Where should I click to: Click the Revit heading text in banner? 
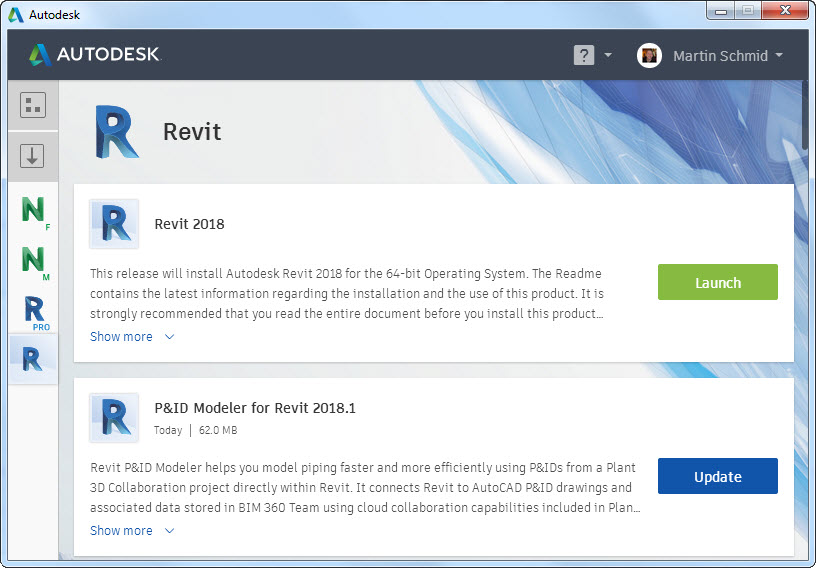(x=192, y=132)
